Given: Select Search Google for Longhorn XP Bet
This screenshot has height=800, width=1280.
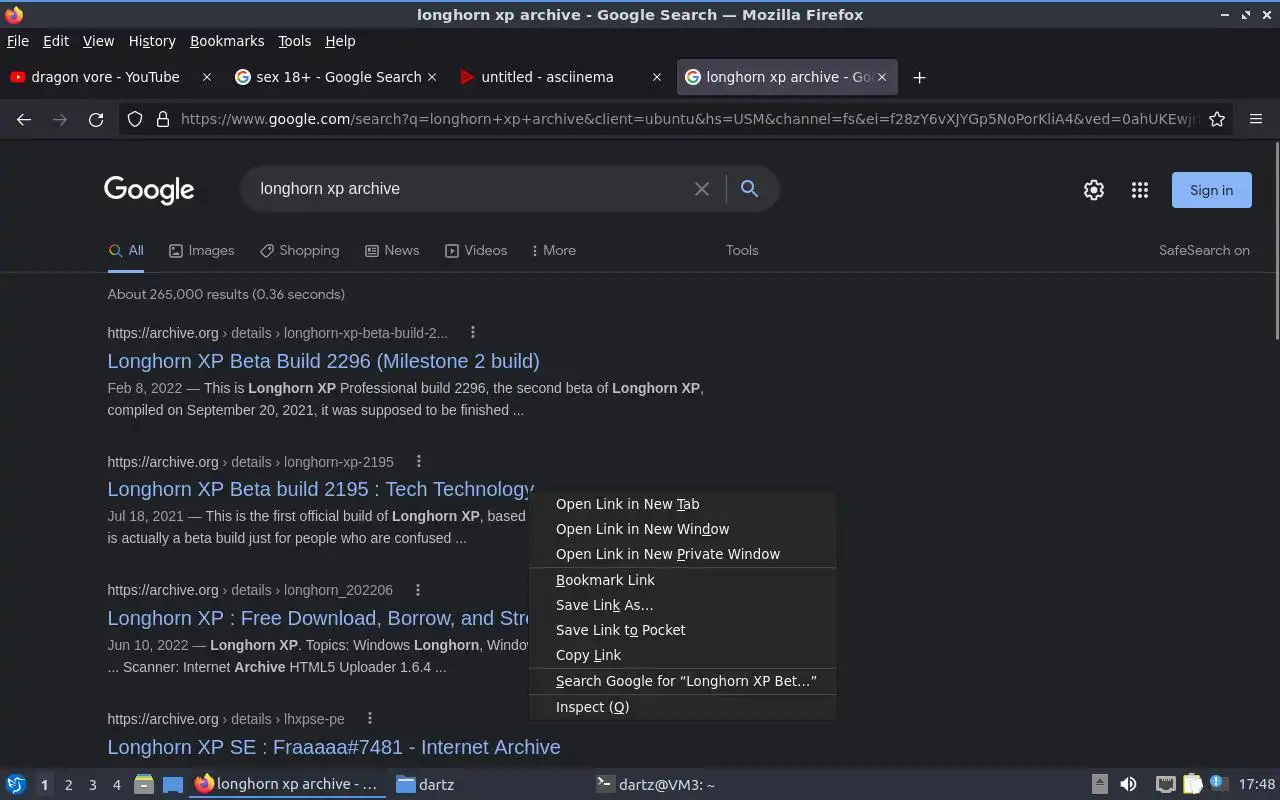Looking at the screenshot, I should pyautogui.click(x=682, y=681).
